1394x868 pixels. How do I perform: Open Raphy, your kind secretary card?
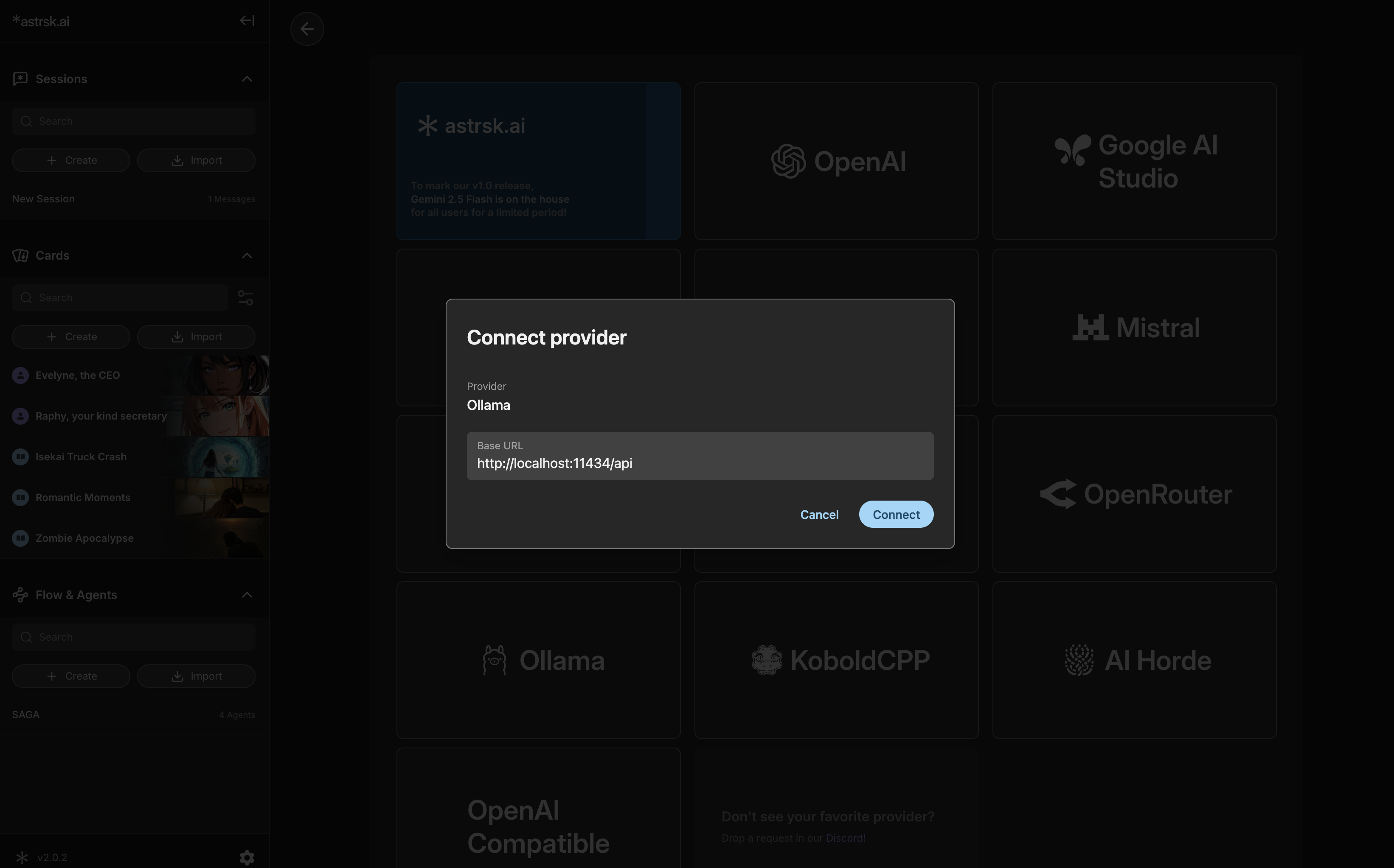click(135, 416)
